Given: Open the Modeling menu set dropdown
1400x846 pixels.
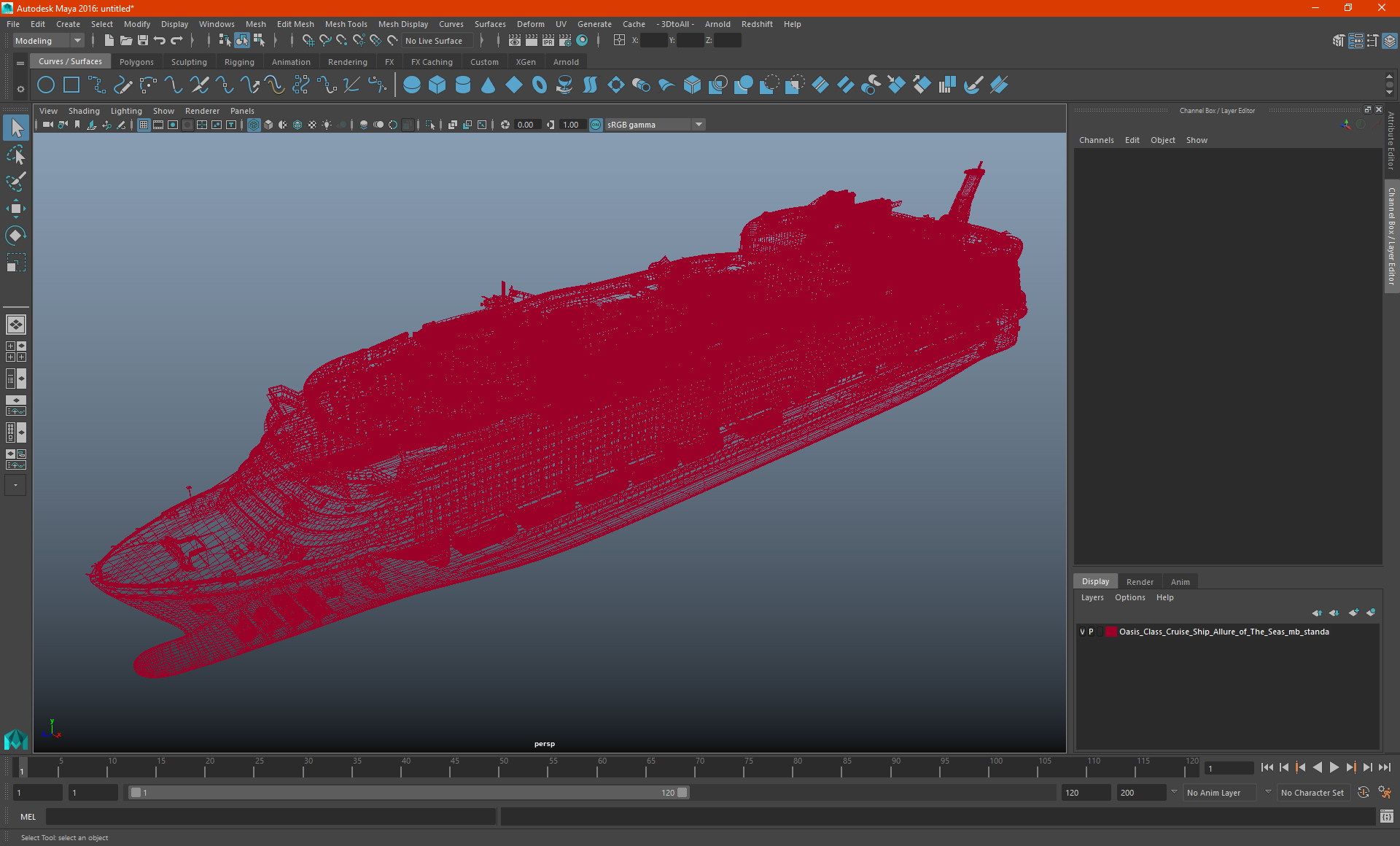Looking at the screenshot, I should (x=48, y=41).
